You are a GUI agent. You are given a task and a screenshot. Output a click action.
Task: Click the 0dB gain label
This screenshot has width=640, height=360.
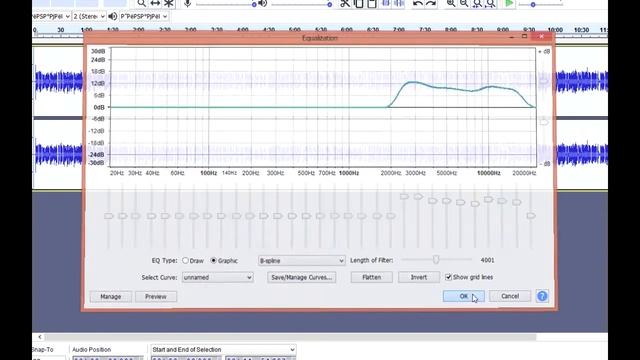(99, 107)
